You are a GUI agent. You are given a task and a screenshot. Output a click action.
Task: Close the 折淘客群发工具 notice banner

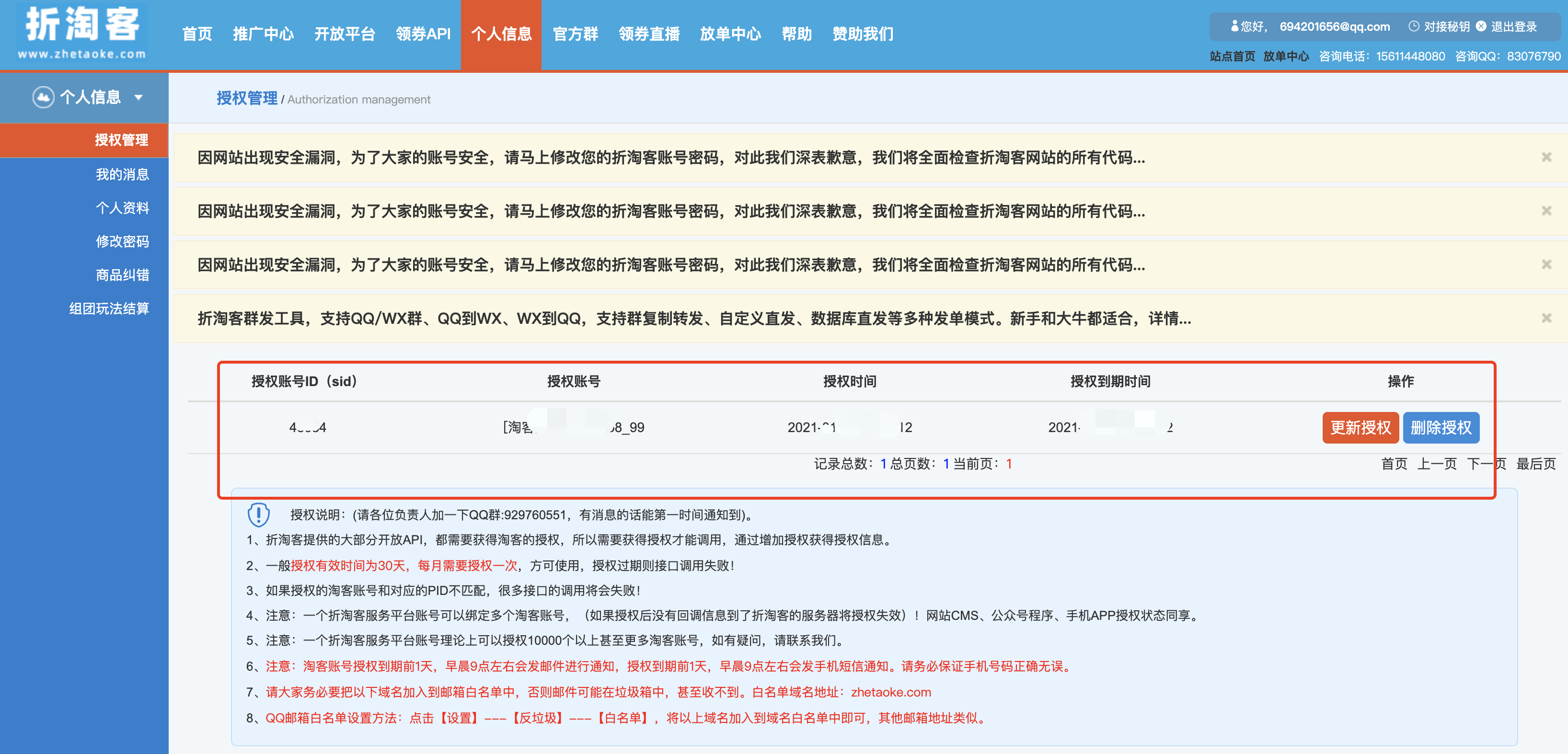1546,318
